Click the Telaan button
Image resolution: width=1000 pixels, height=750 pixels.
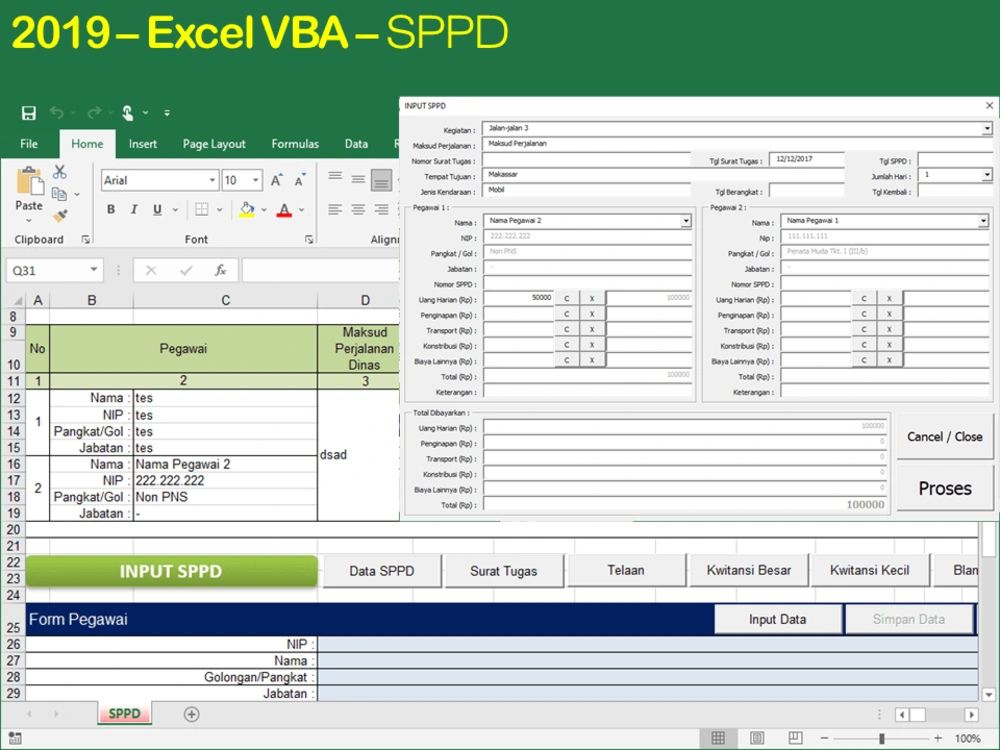click(x=626, y=570)
